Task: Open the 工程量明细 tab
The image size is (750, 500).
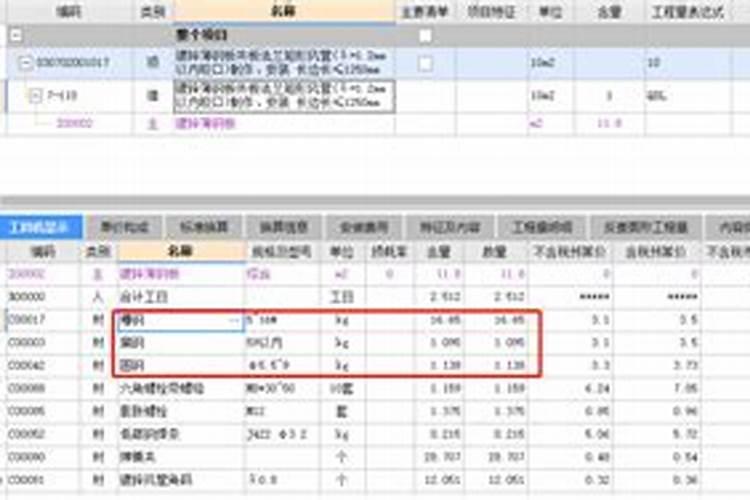Action: tap(542, 227)
